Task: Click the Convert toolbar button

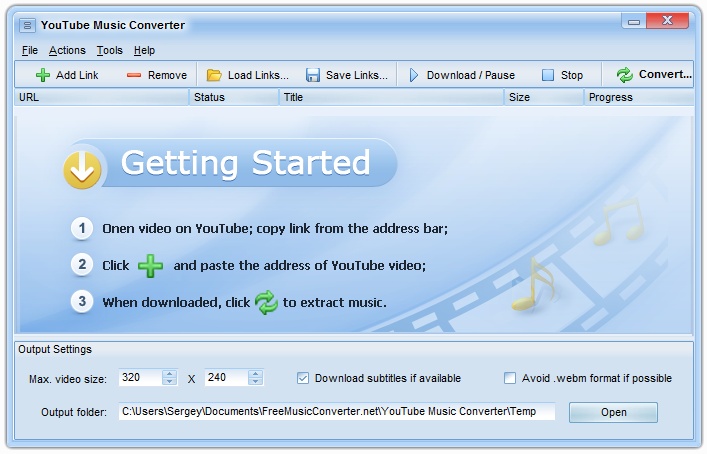Action: coord(654,74)
